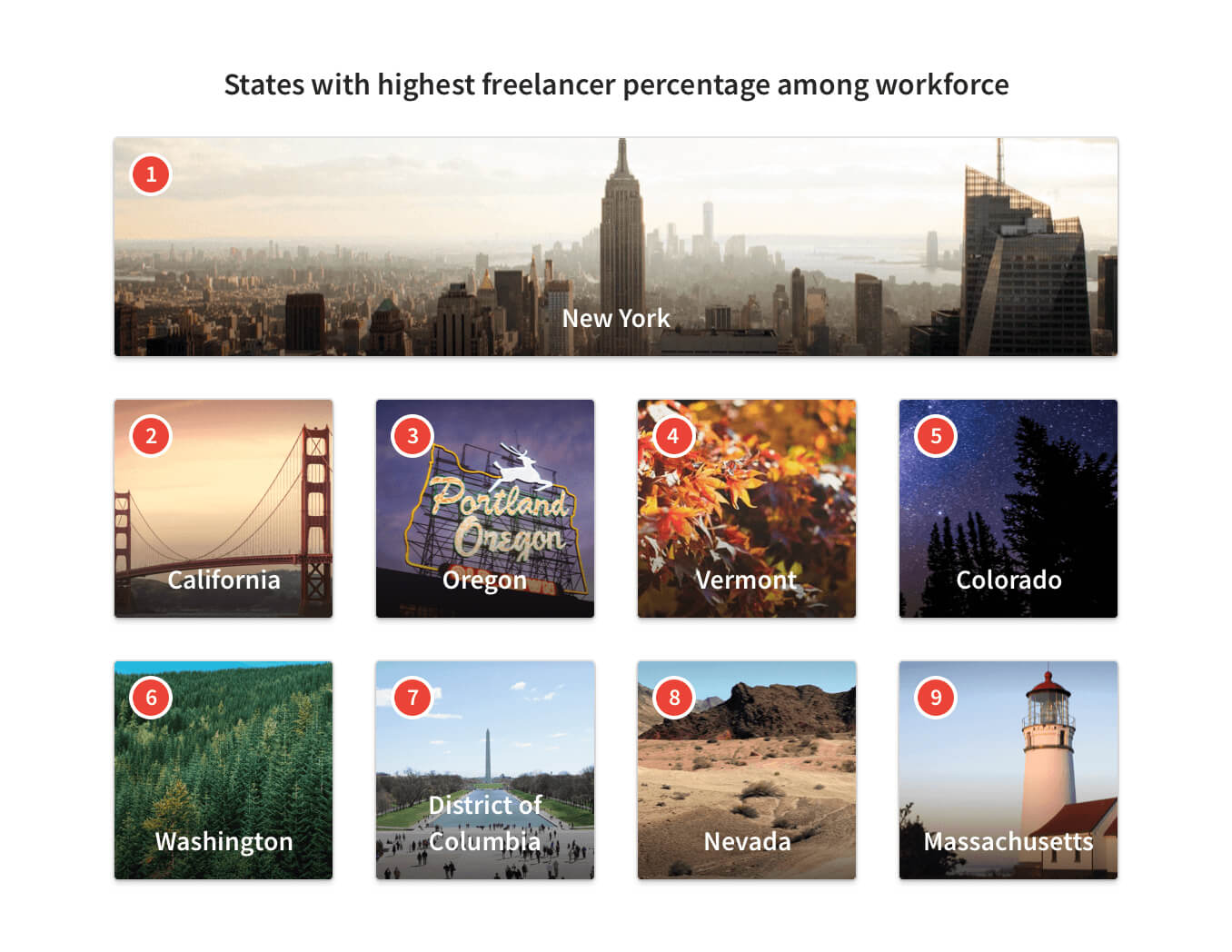
Task: Click the "California" label text
Action: tap(224, 580)
